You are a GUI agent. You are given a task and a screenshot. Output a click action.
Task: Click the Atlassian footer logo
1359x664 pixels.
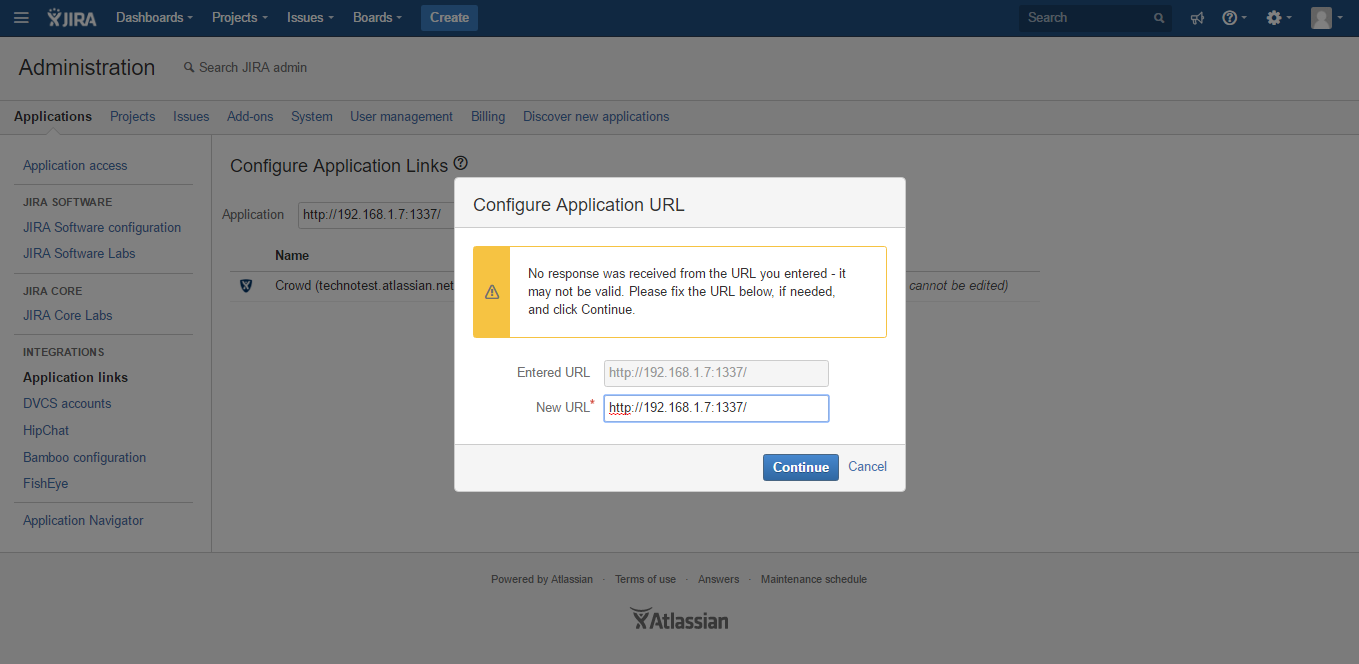[x=679, y=619]
